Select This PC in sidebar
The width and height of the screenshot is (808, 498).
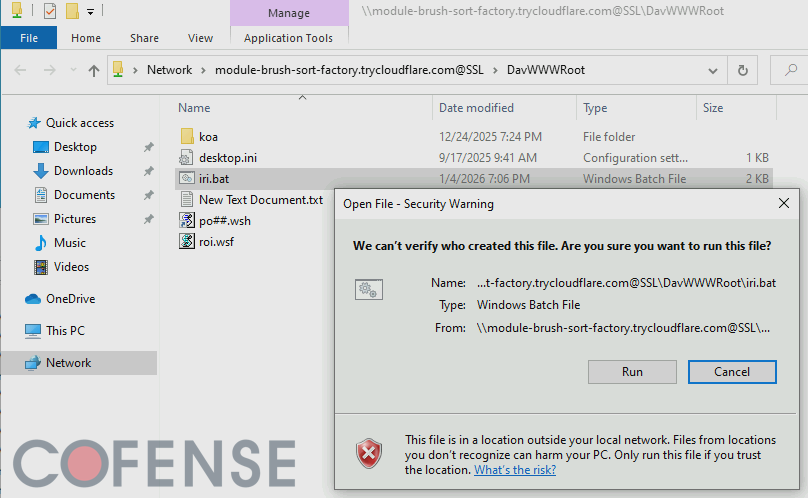pyautogui.click(x=65, y=331)
